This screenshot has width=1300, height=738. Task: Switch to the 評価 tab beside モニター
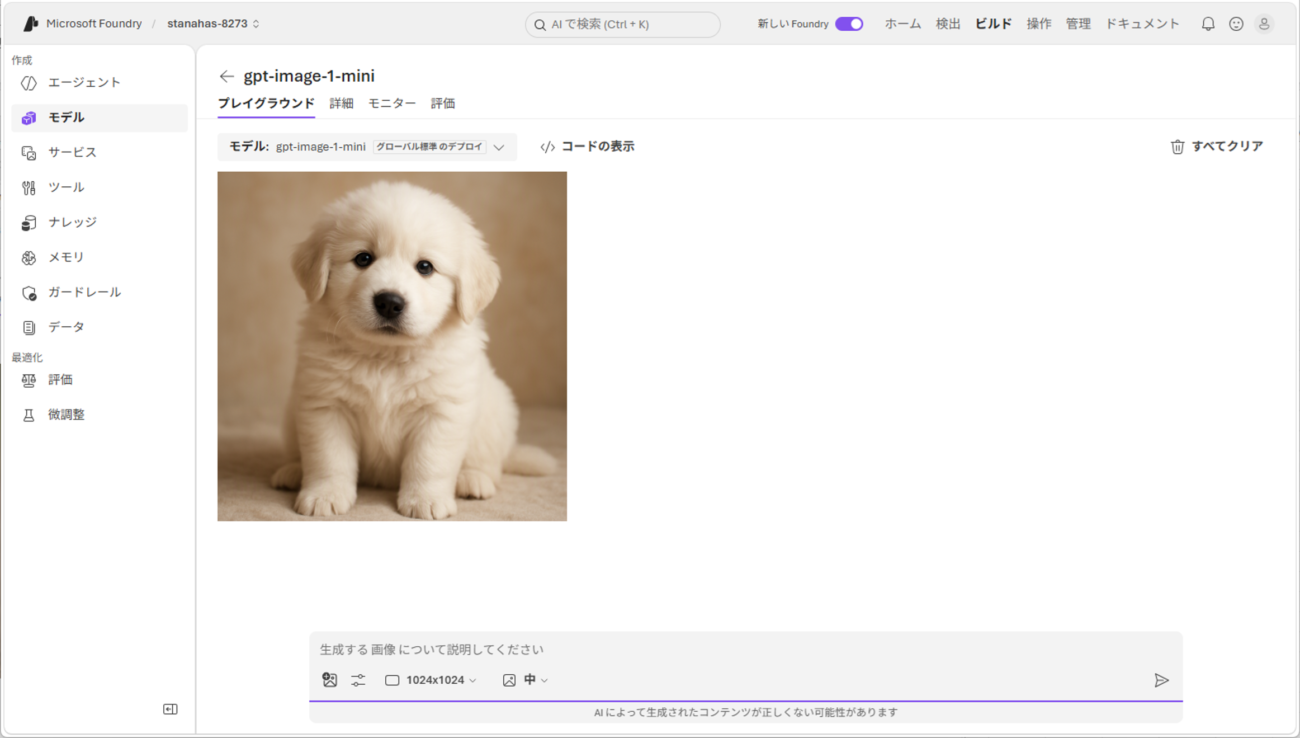tap(443, 104)
